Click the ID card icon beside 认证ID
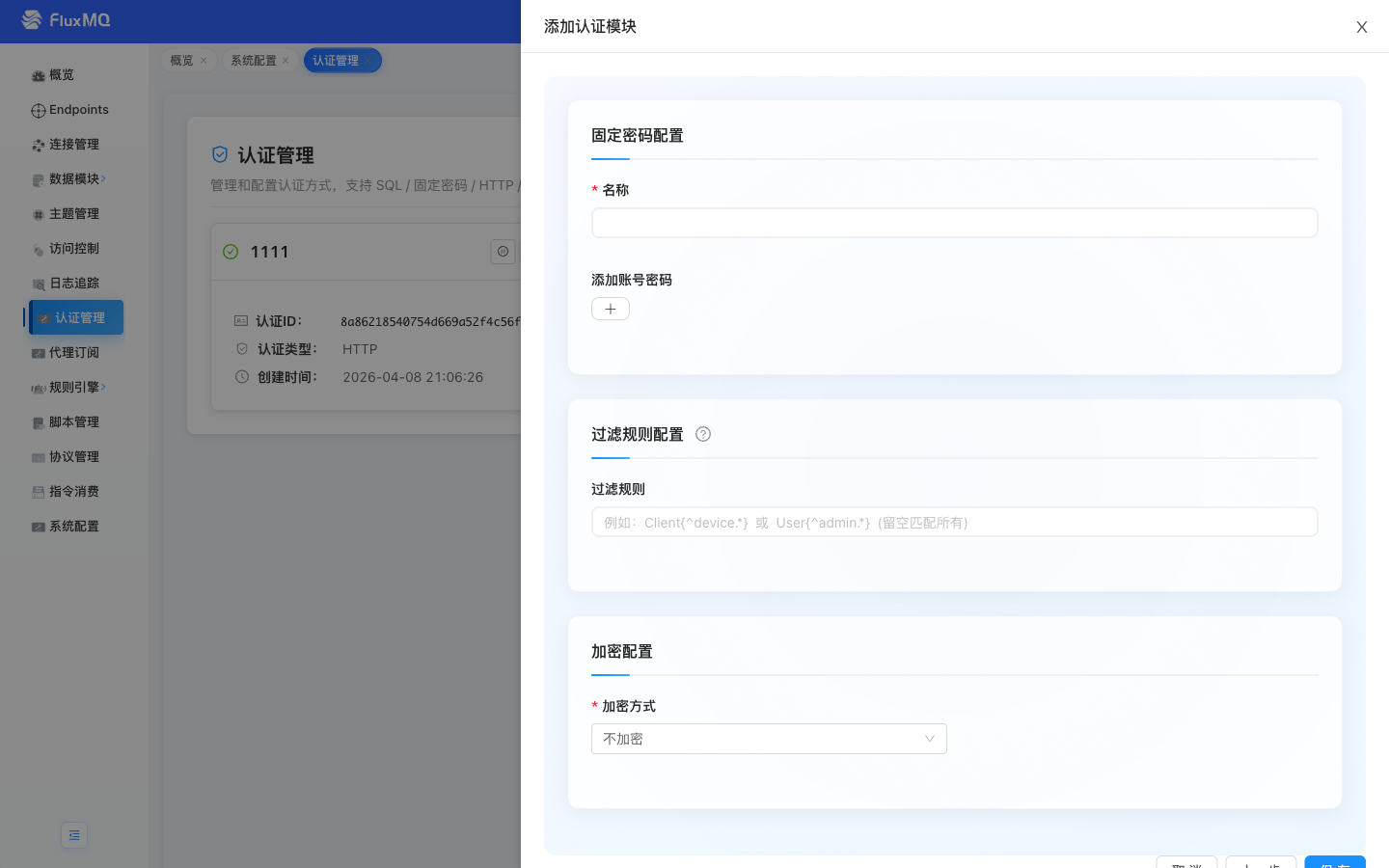 (x=241, y=320)
